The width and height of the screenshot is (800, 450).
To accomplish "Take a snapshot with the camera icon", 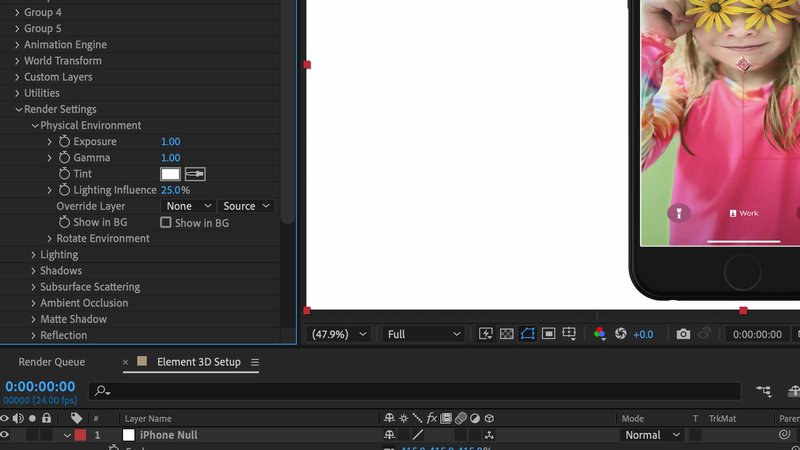I will [683, 334].
